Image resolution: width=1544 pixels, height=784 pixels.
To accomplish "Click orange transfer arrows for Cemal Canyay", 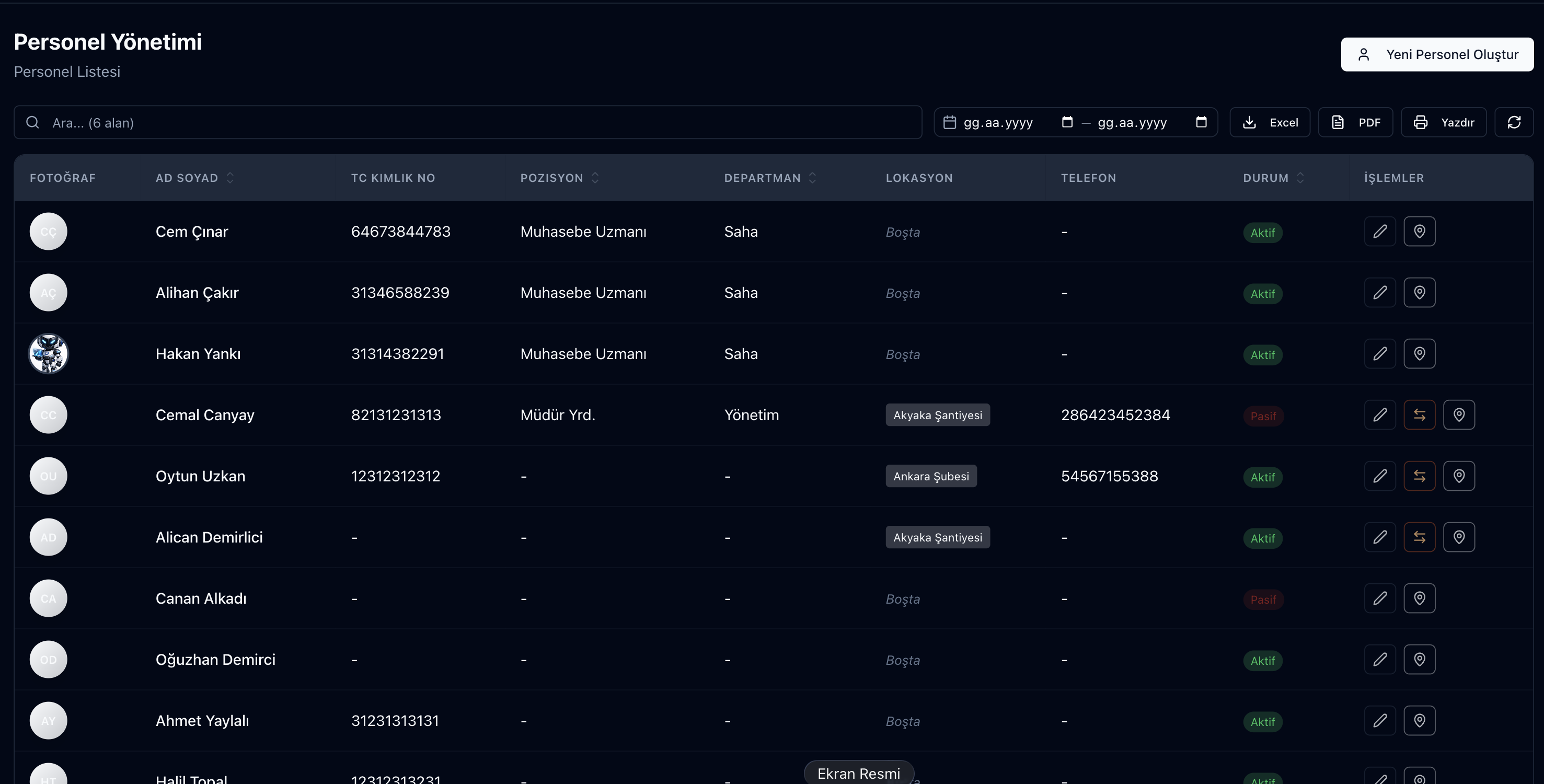I will (x=1419, y=415).
